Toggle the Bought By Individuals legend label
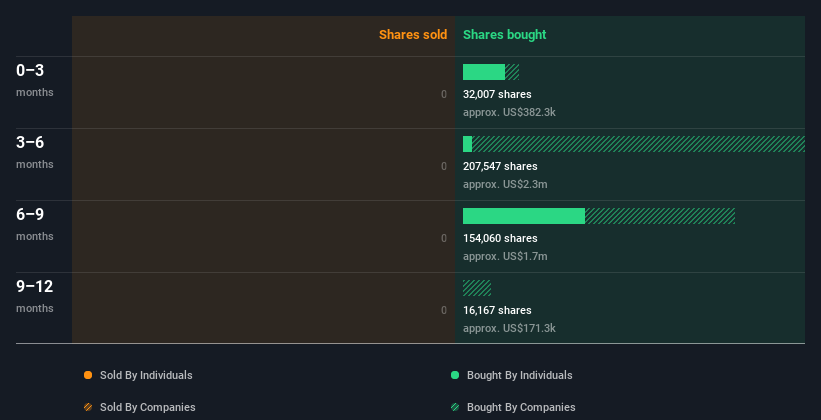This screenshot has width=821, height=420. tap(519, 375)
